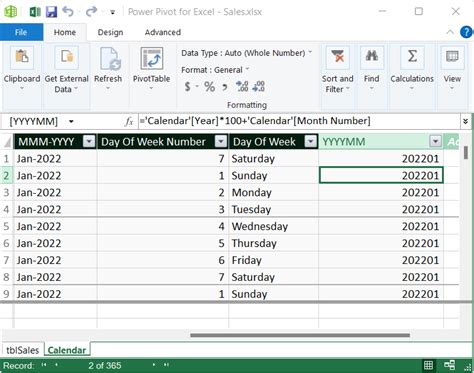Collapse the ribbon with caret icon
The width and height of the screenshot is (474, 373).
tap(450, 32)
